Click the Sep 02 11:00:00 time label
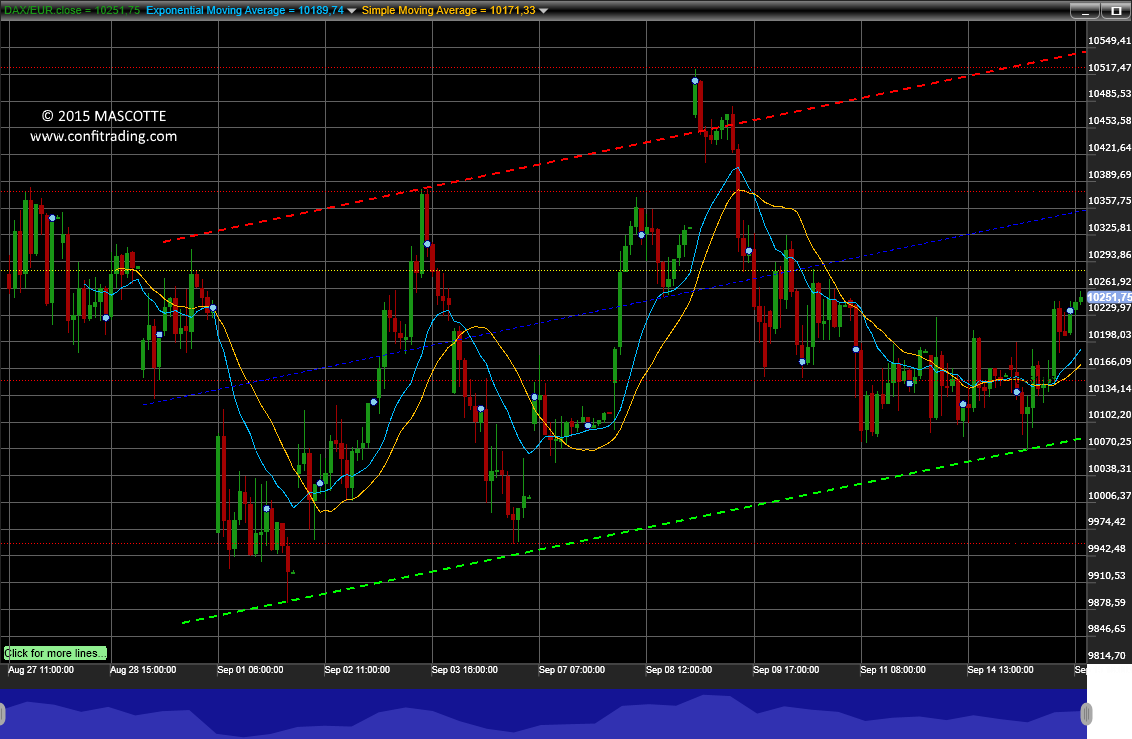This screenshot has height=739, width=1132. click(x=357, y=670)
